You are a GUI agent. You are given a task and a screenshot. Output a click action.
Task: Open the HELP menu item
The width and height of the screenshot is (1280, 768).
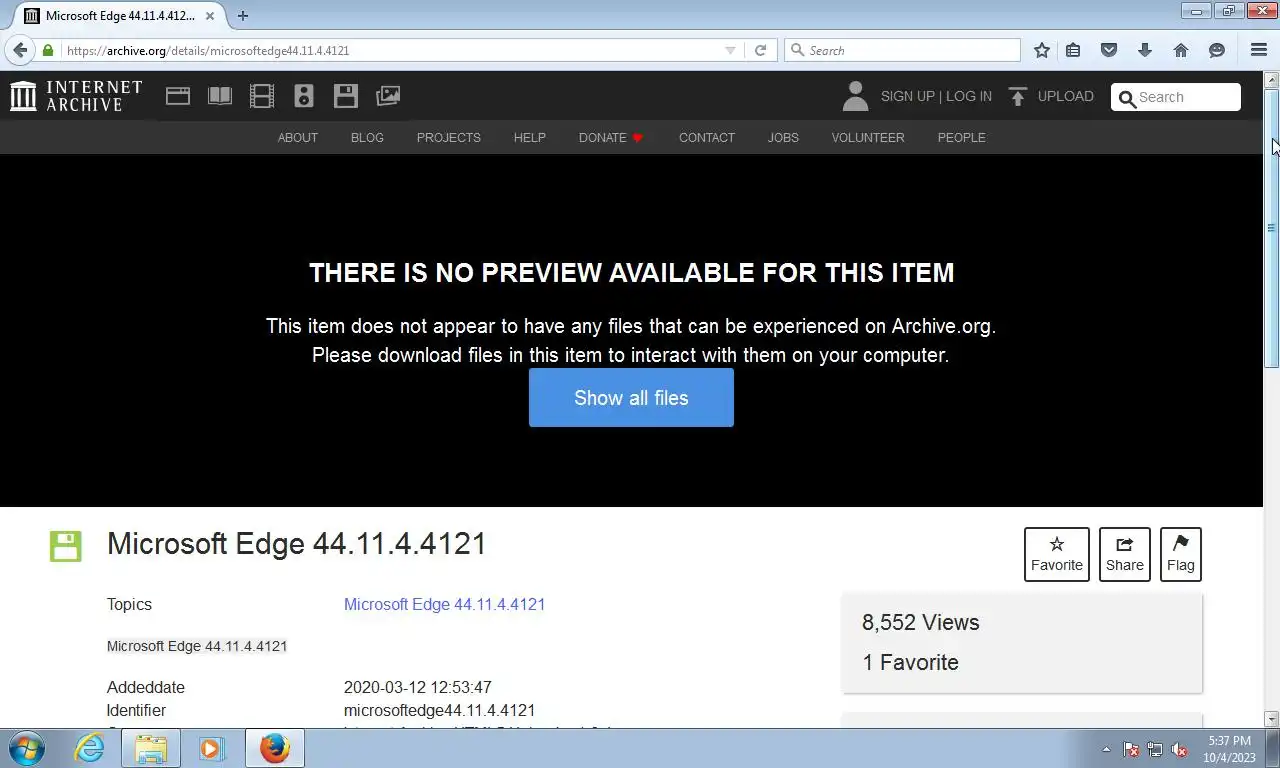(530, 138)
